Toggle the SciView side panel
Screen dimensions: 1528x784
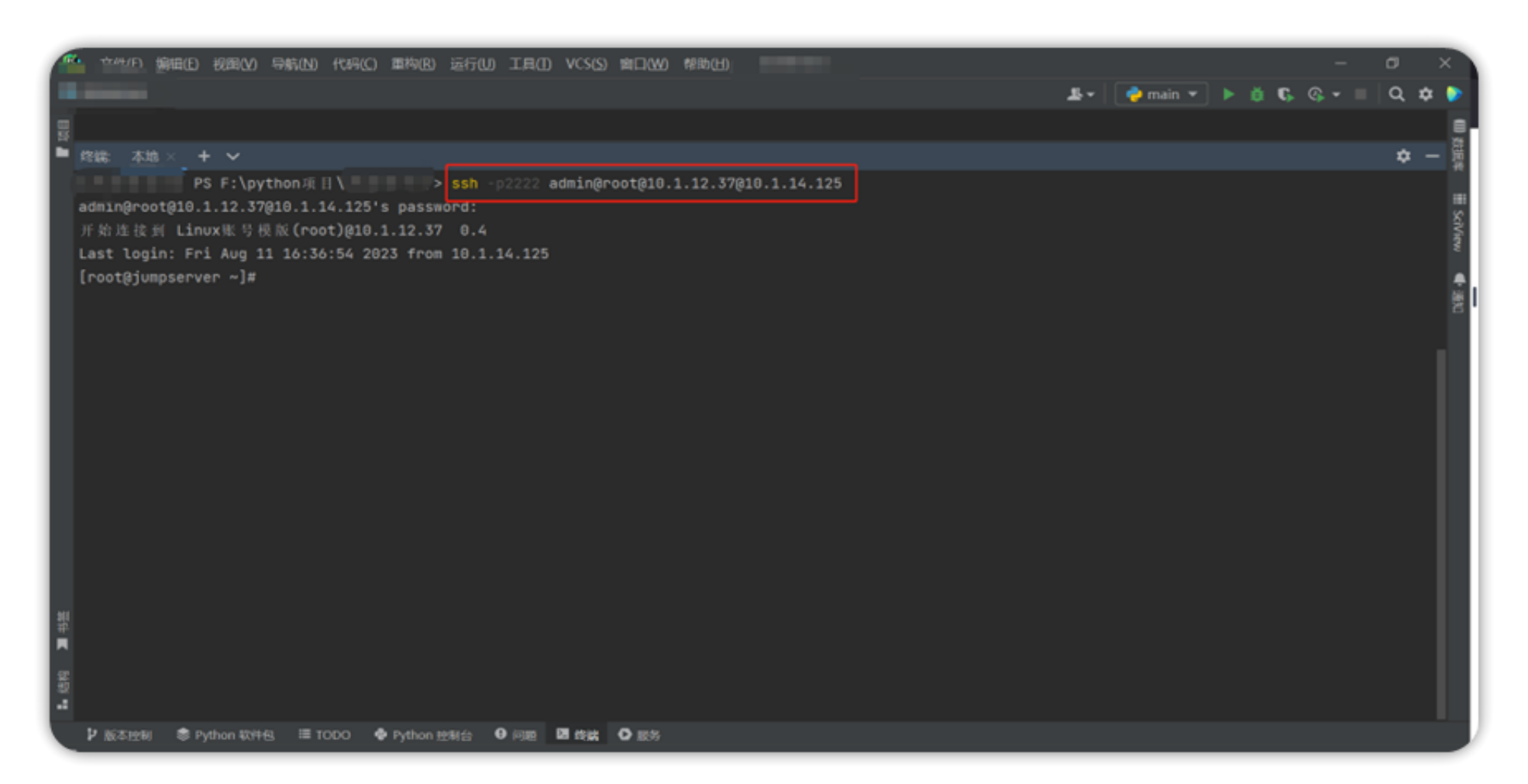tap(1459, 223)
